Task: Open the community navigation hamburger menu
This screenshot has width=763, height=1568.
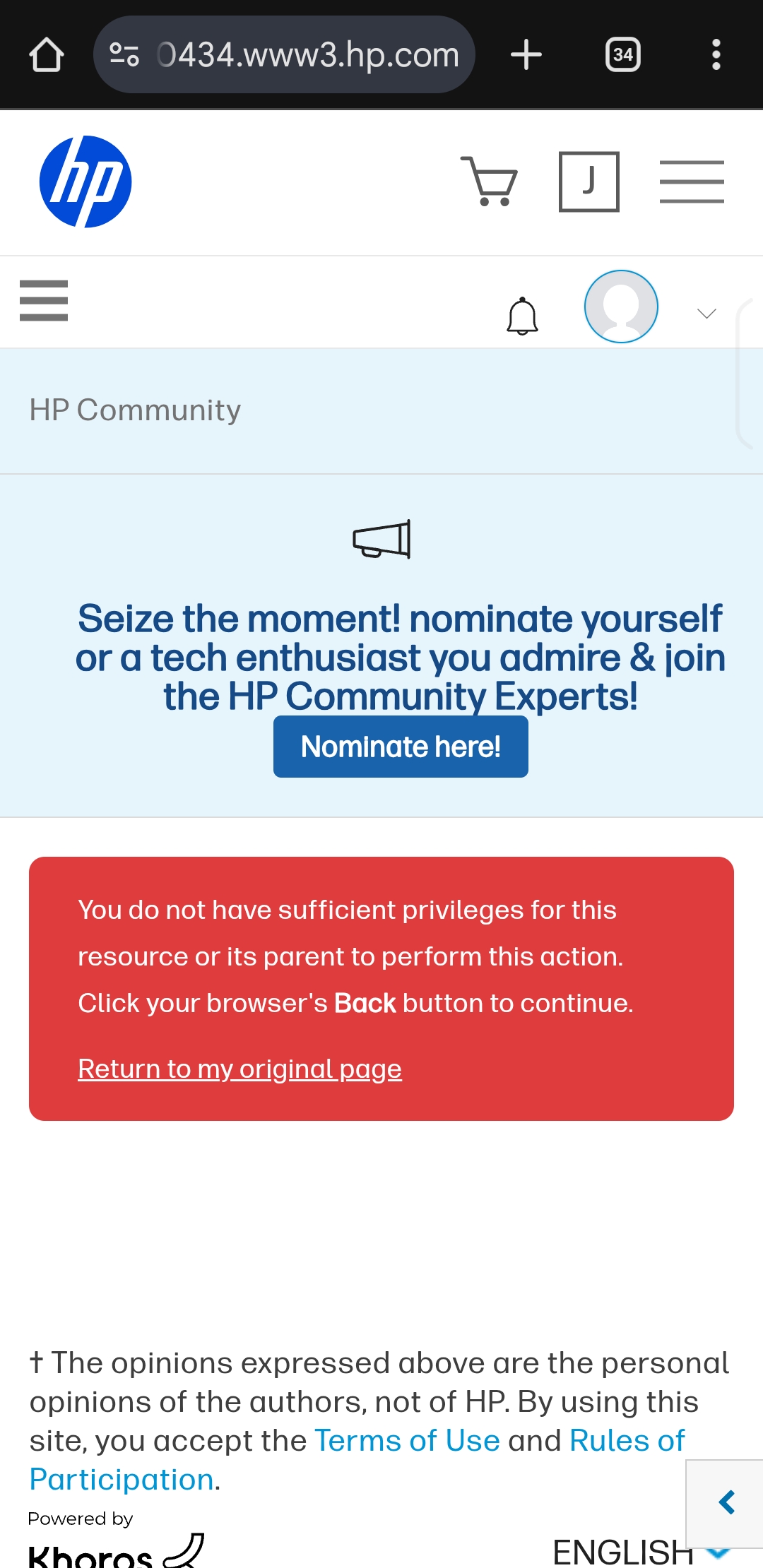Action: coord(44,300)
